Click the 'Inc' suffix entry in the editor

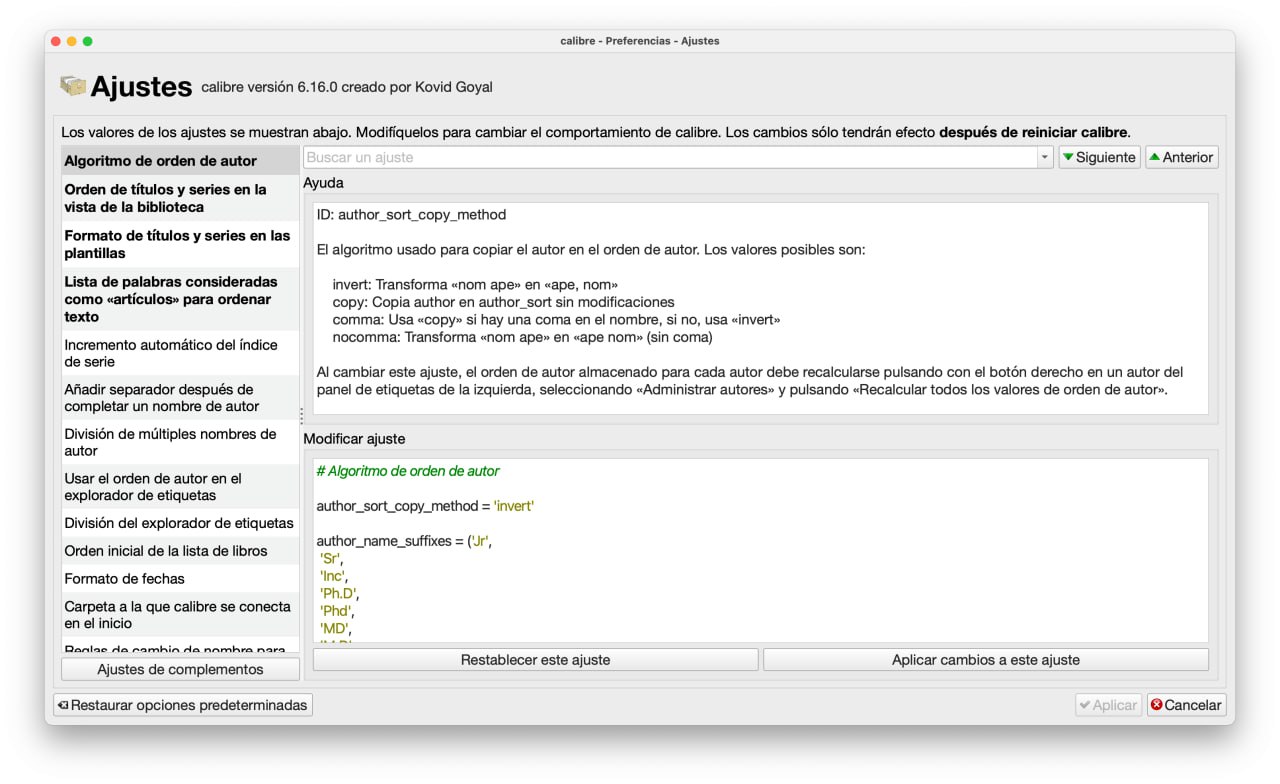click(333, 576)
